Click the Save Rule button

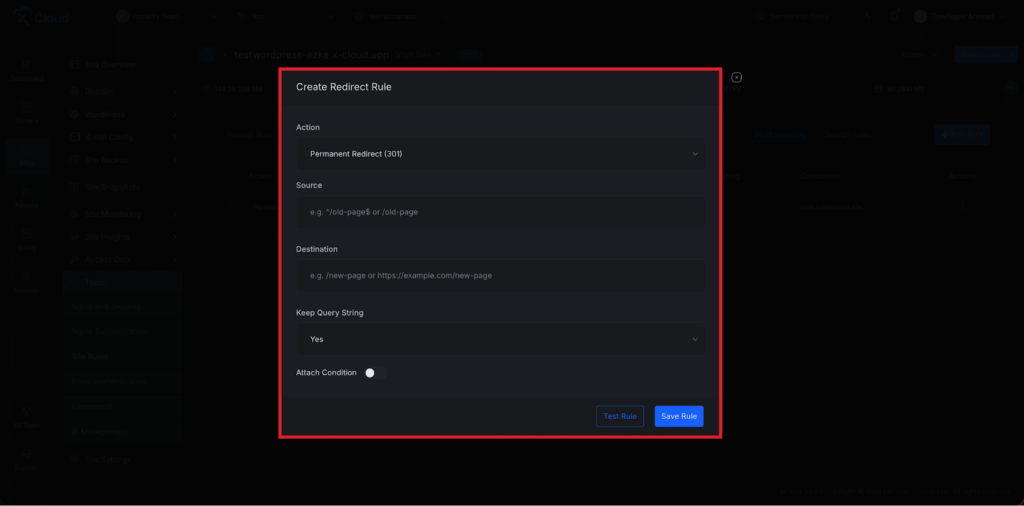click(x=679, y=416)
